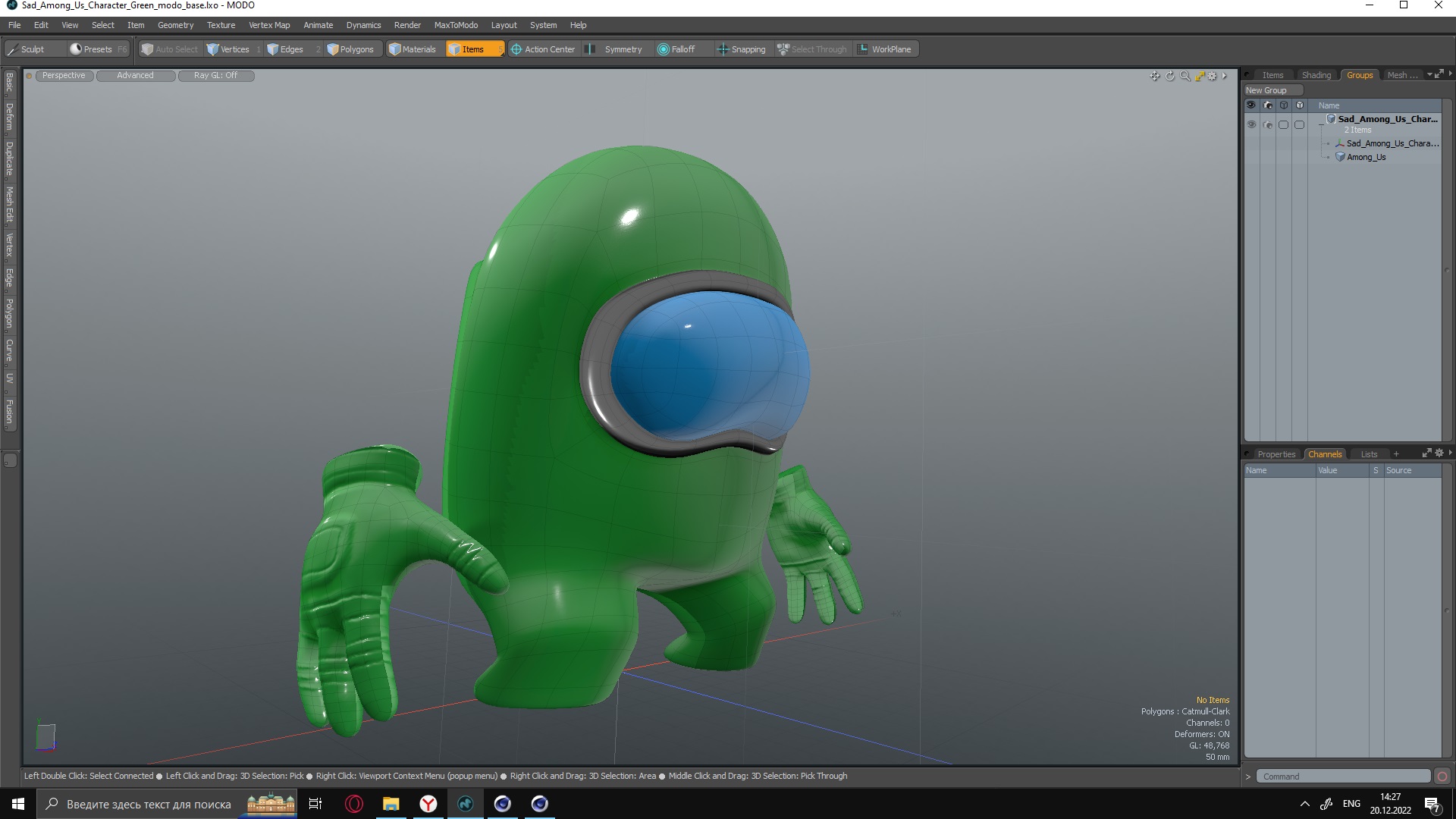Click the command history expander arrow

(x=1248, y=777)
